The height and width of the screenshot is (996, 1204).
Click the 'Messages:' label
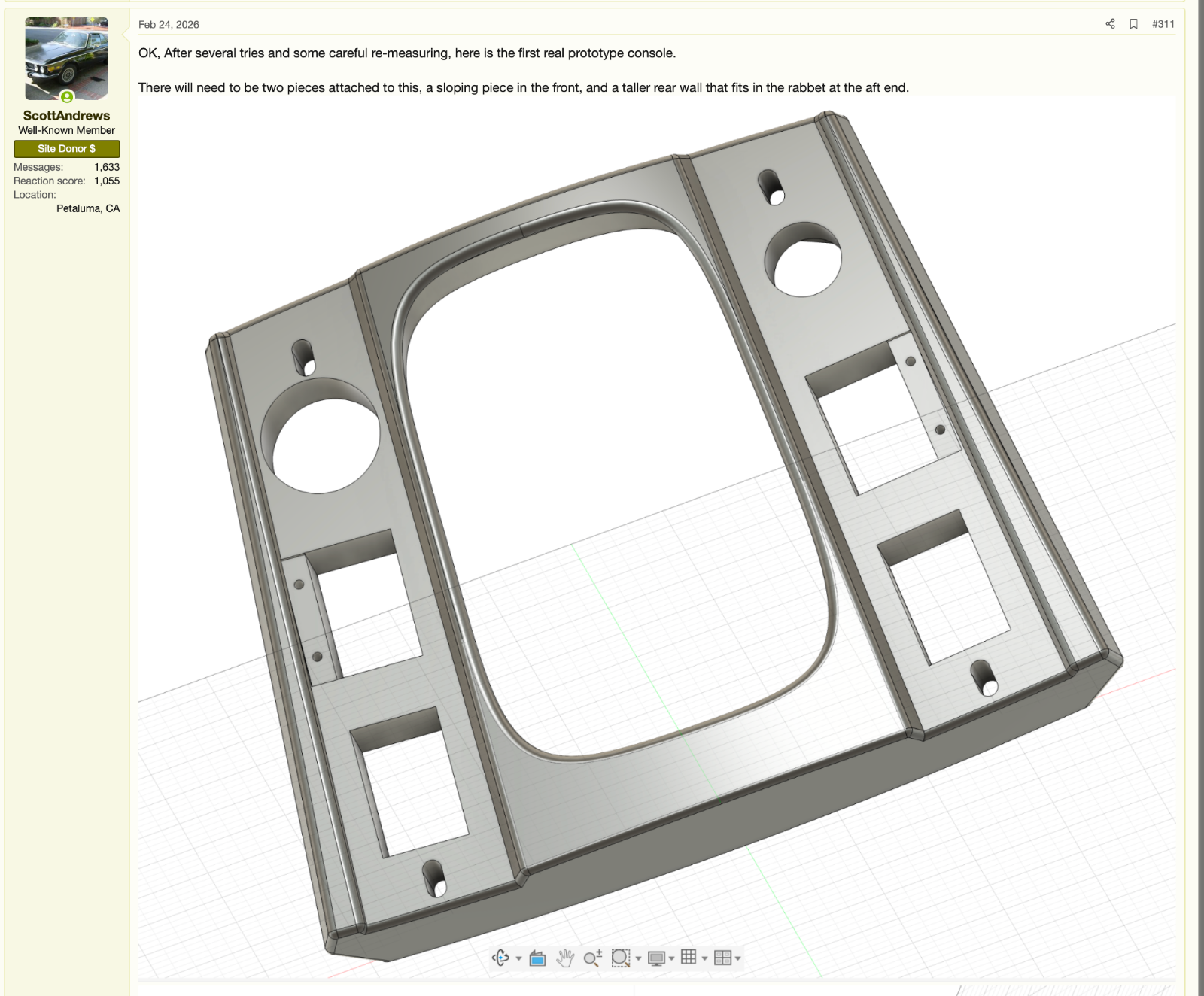coord(38,167)
